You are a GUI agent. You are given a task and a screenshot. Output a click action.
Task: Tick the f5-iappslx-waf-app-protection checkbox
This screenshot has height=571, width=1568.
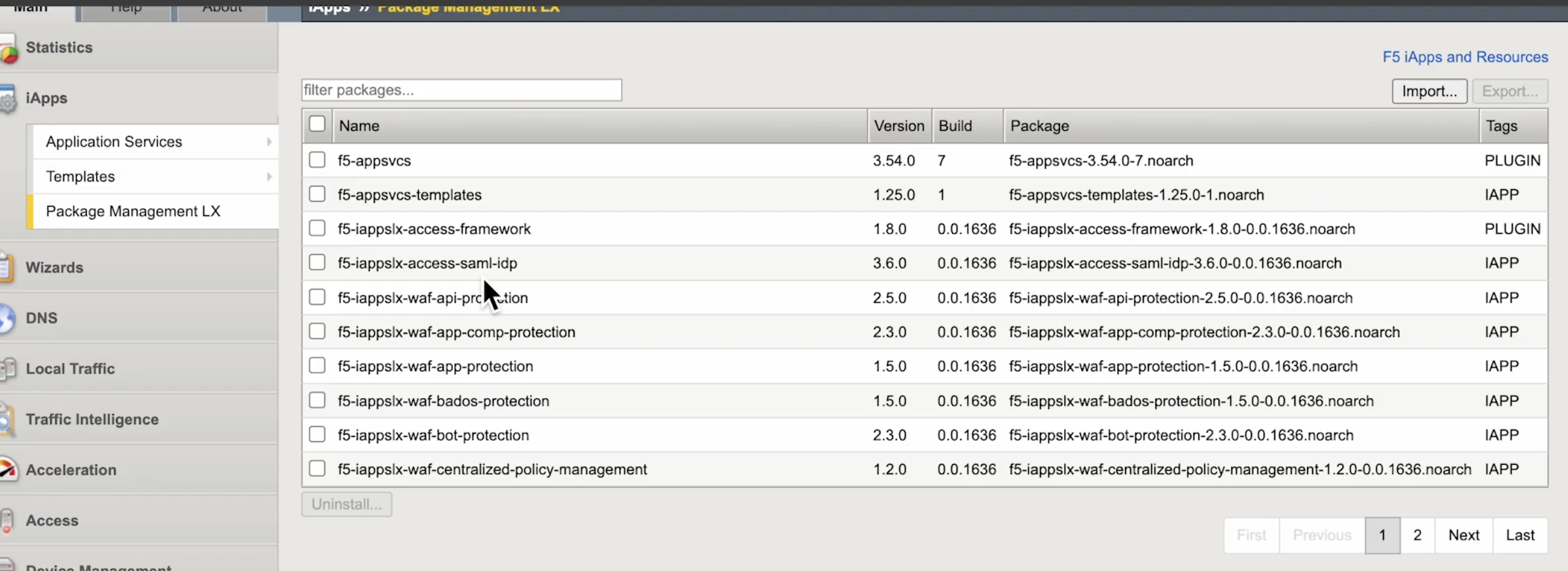(x=317, y=365)
